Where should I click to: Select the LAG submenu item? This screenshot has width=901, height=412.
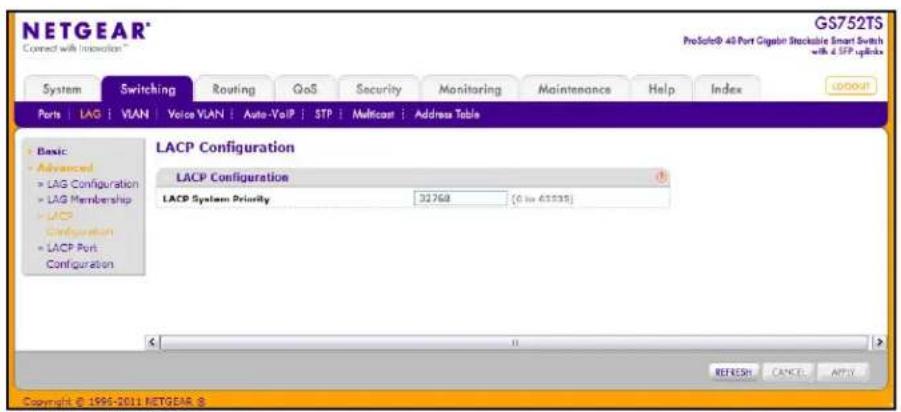tap(90, 114)
